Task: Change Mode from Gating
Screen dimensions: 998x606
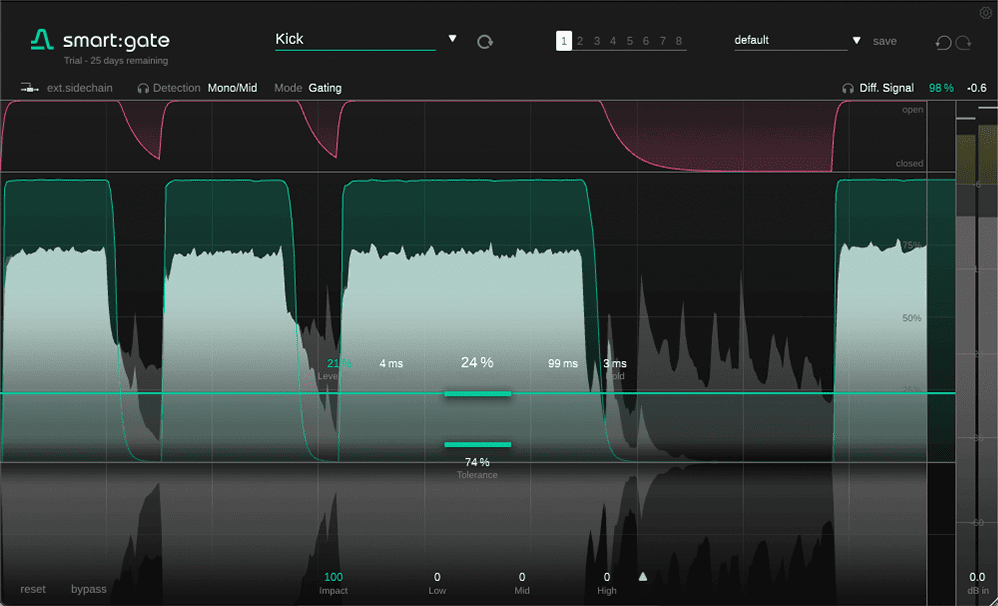Action: click(x=325, y=88)
